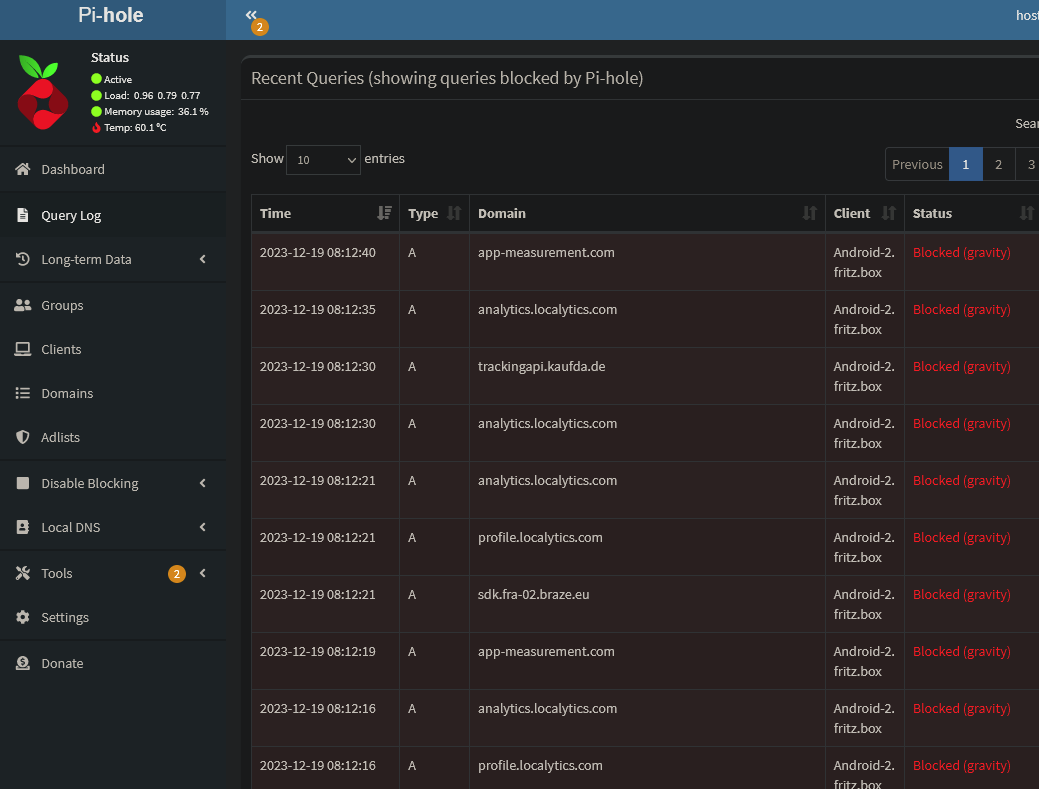This screenshot has height=789, width=1039.
Task: Go to page 1 of results
Action: (965, 164)
